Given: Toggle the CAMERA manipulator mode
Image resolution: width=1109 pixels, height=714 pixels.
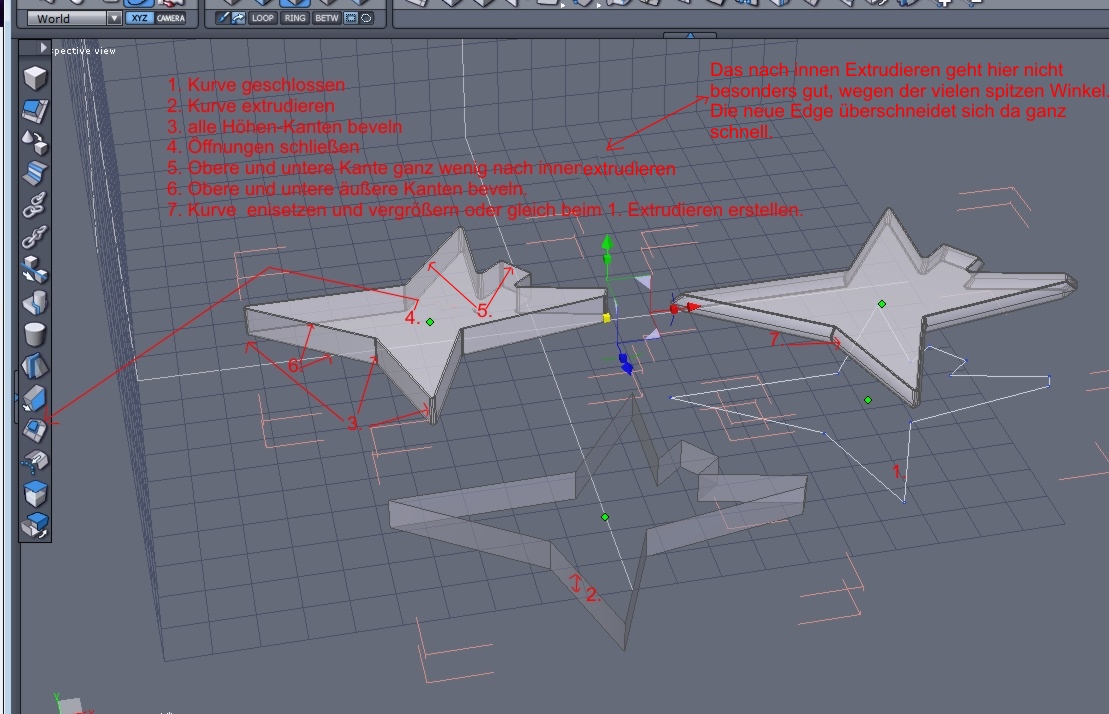Looking at the screenshot, I should click(x=170, y=18).
